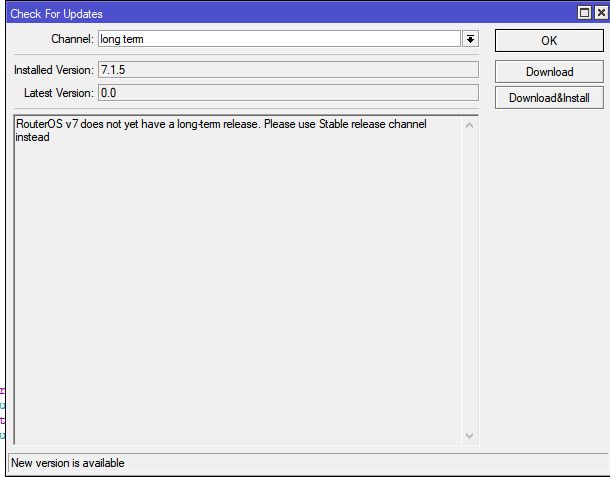Click the Channel label

pos(72,39)
